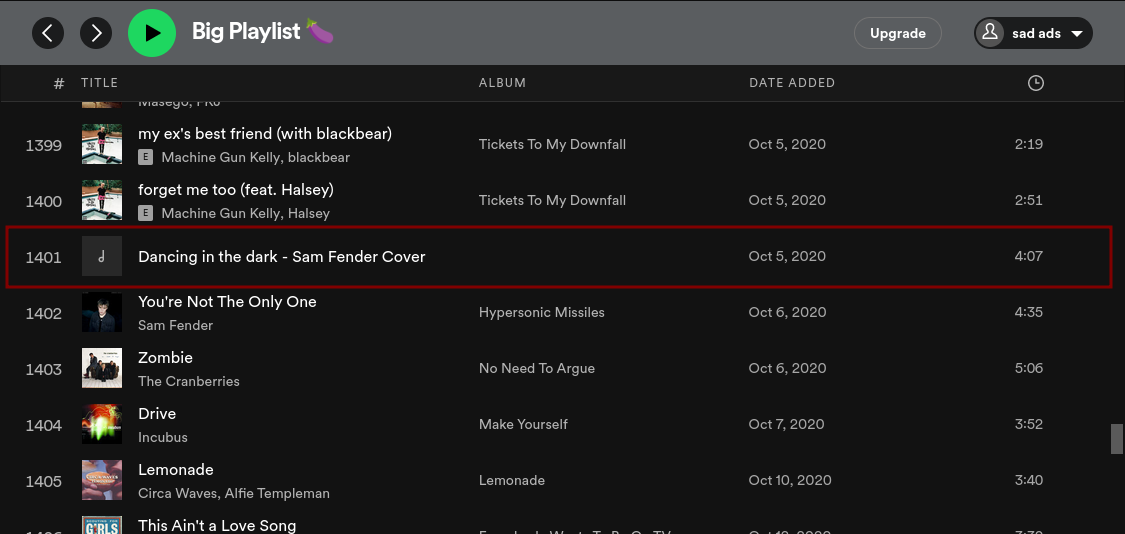Click the vertical scrollbar thumb
Image resolution: width=1125 pixels, height=534 pixels.
(x=1116, y=439)
